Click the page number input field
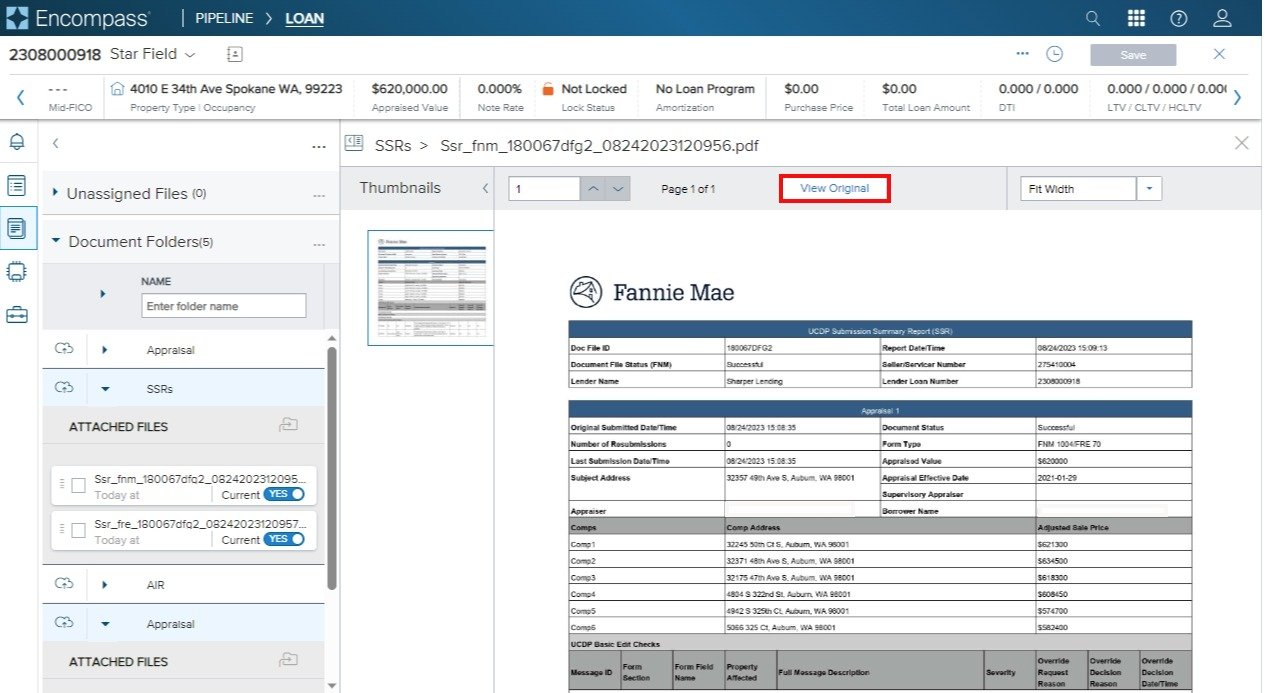The image size is (1269, 693). (x=544, y=188)
